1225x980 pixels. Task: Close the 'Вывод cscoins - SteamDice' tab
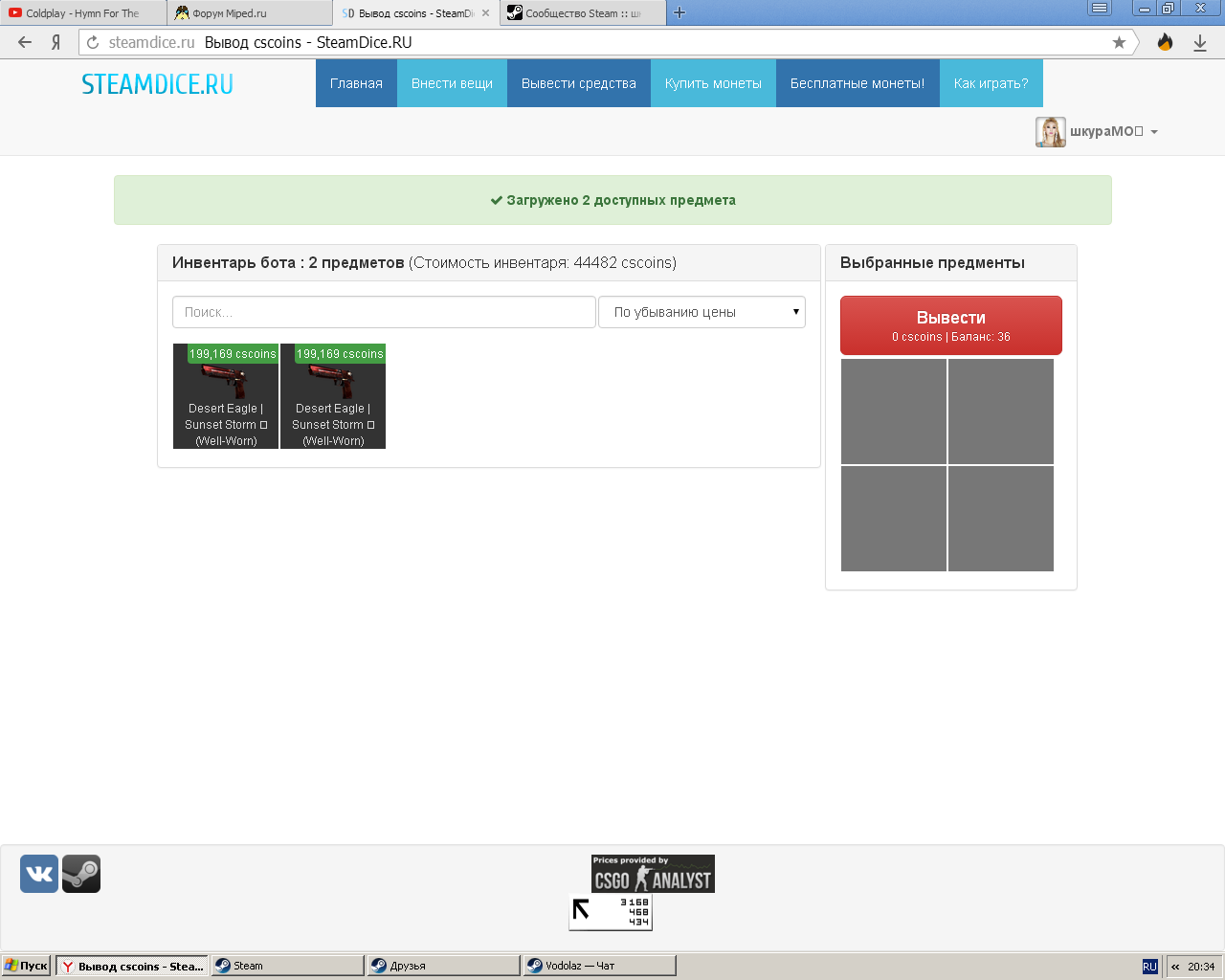pyautogui.click(x=485, y=13)
